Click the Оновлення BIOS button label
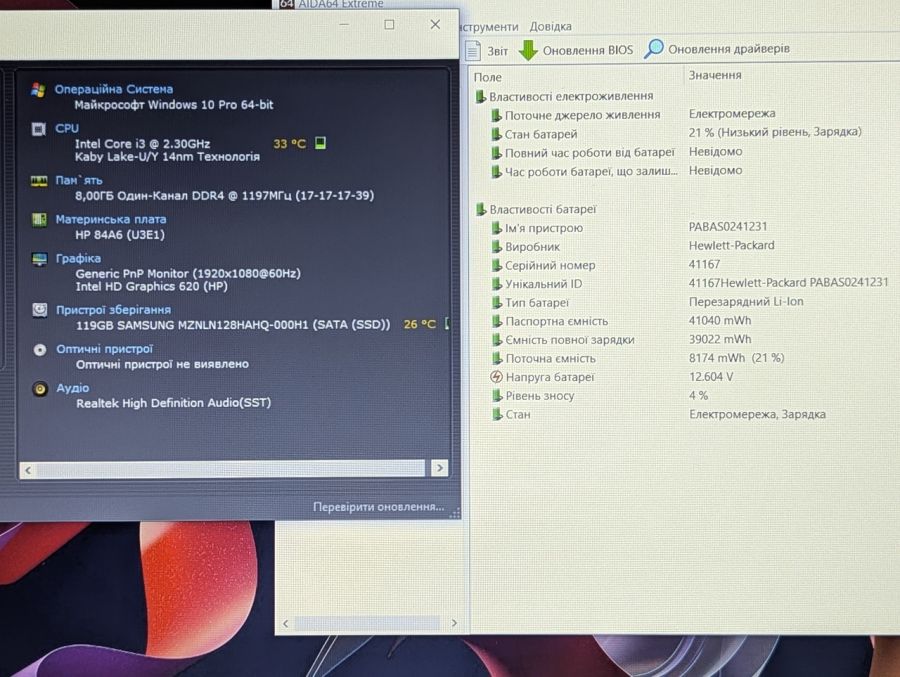Screen dimensions: 900x677 coord(588,51)
